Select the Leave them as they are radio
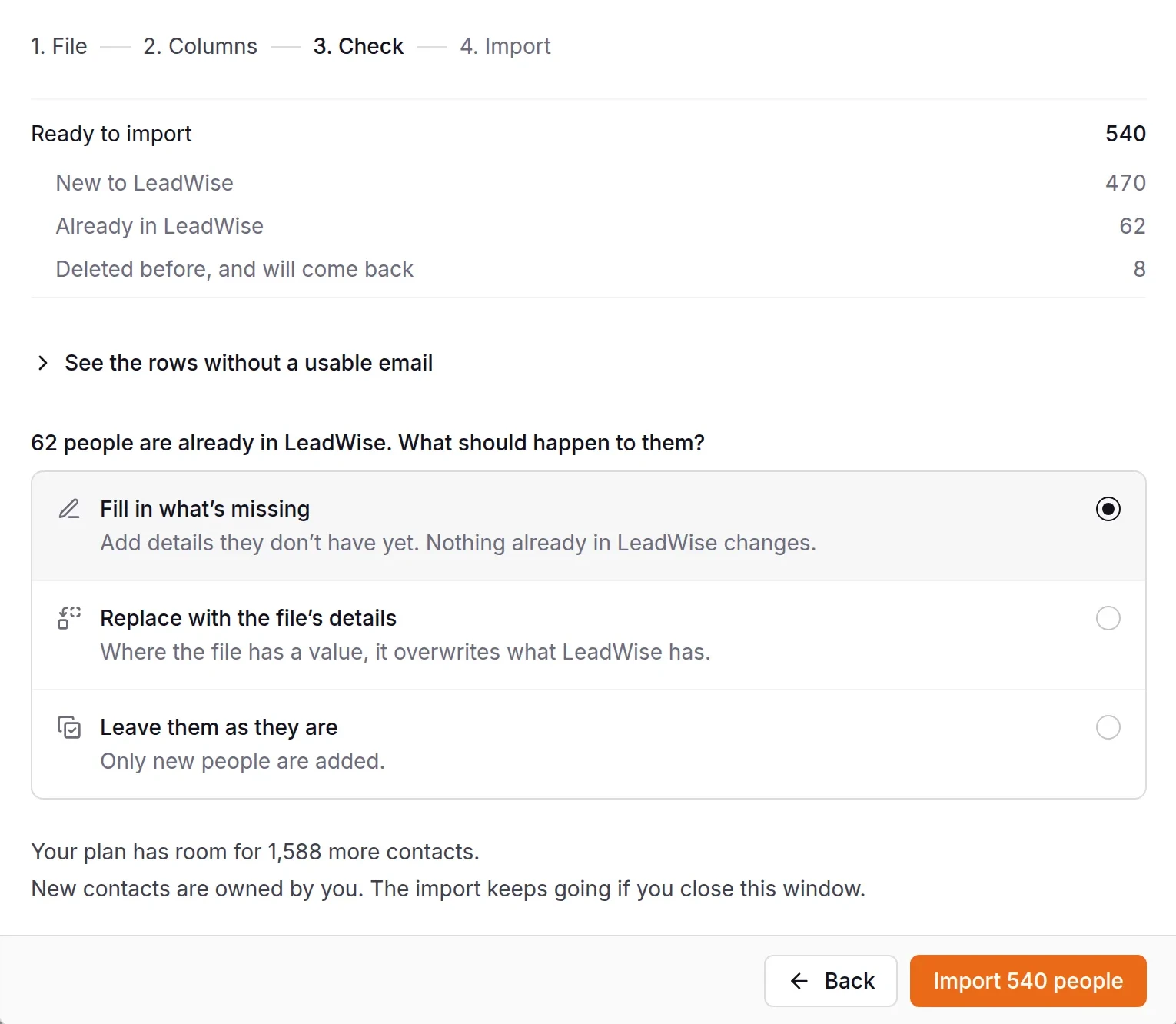 point(1108,727)
